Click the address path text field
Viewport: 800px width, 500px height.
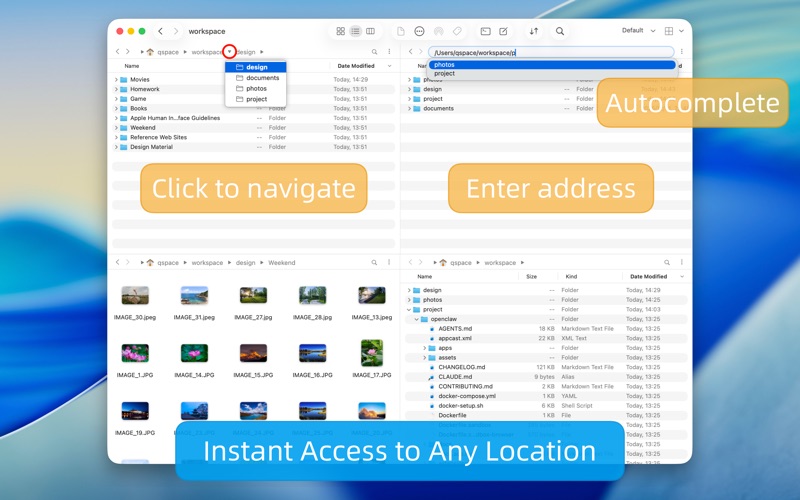point(550,52)
